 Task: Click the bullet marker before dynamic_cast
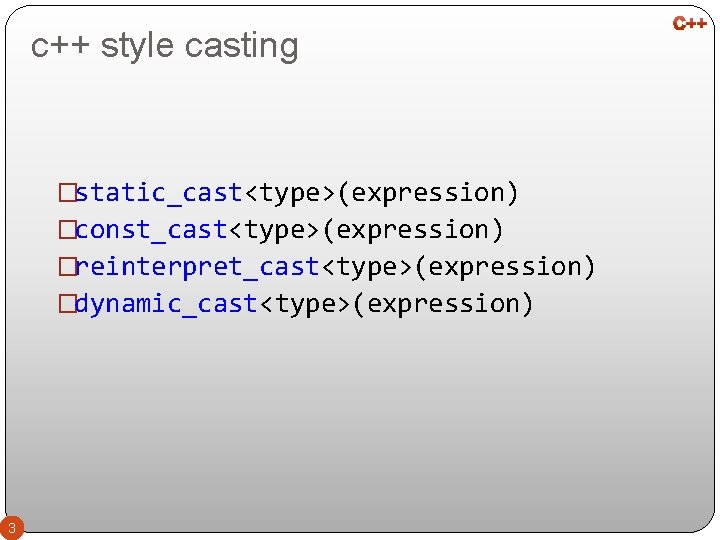(67, 303)
